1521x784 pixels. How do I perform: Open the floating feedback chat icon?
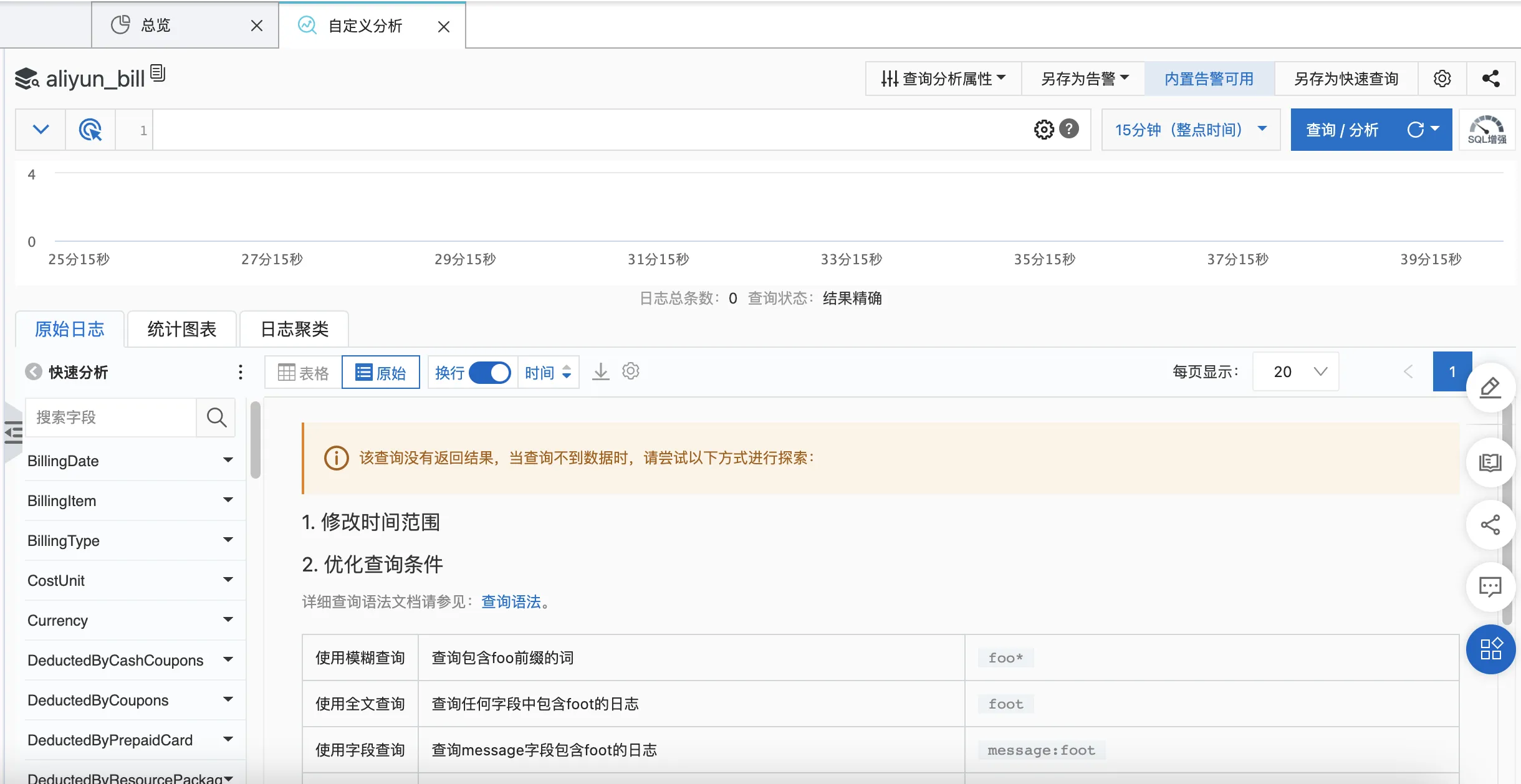coord(1490,586)
